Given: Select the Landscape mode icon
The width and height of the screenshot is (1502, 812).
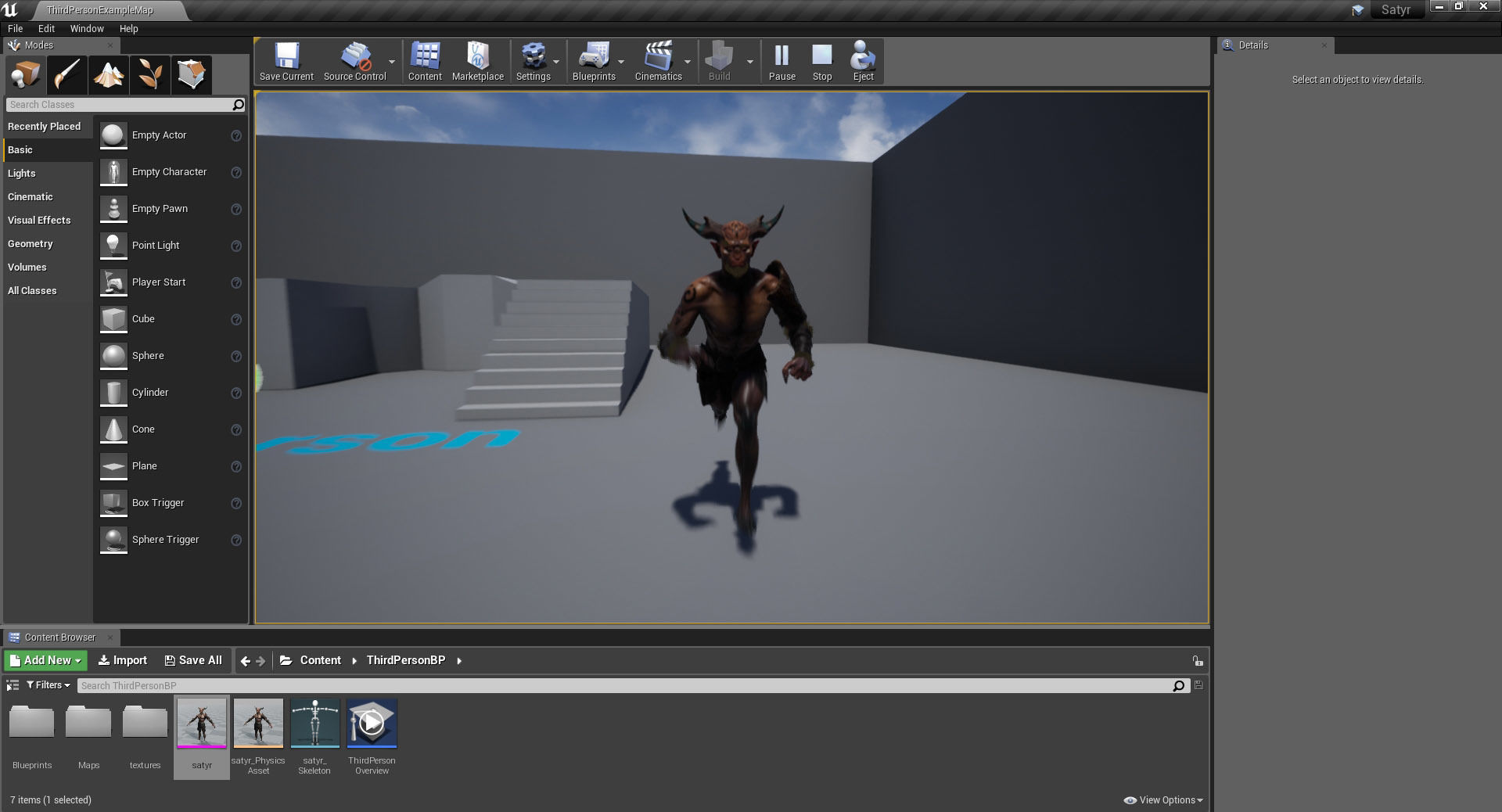Looking at the screenshot, I should pyautogui.click(x=109, y=75).
